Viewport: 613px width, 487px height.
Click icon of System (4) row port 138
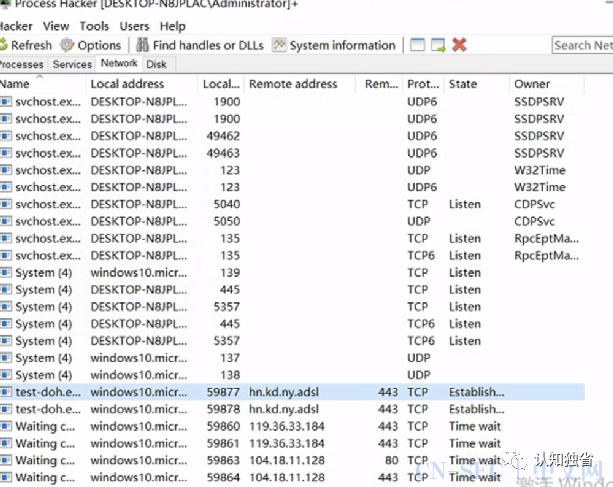[6, 375]
